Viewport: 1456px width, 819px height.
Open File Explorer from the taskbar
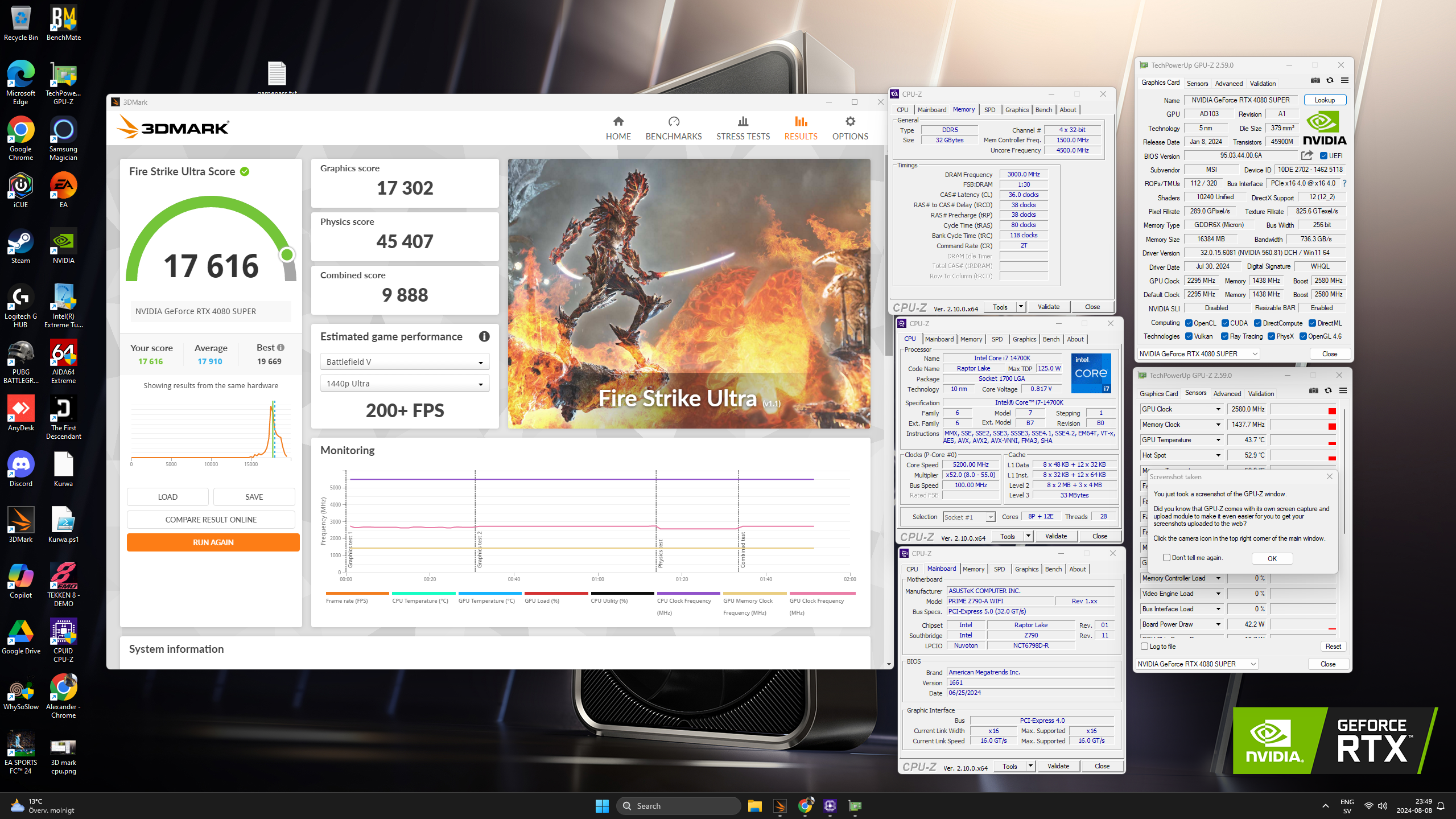[754, 805]
